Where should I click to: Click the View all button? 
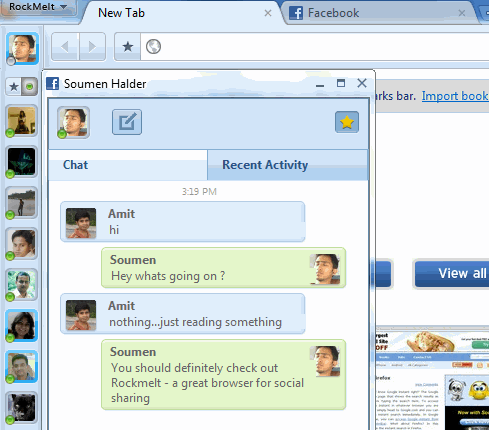click(452, 273)
